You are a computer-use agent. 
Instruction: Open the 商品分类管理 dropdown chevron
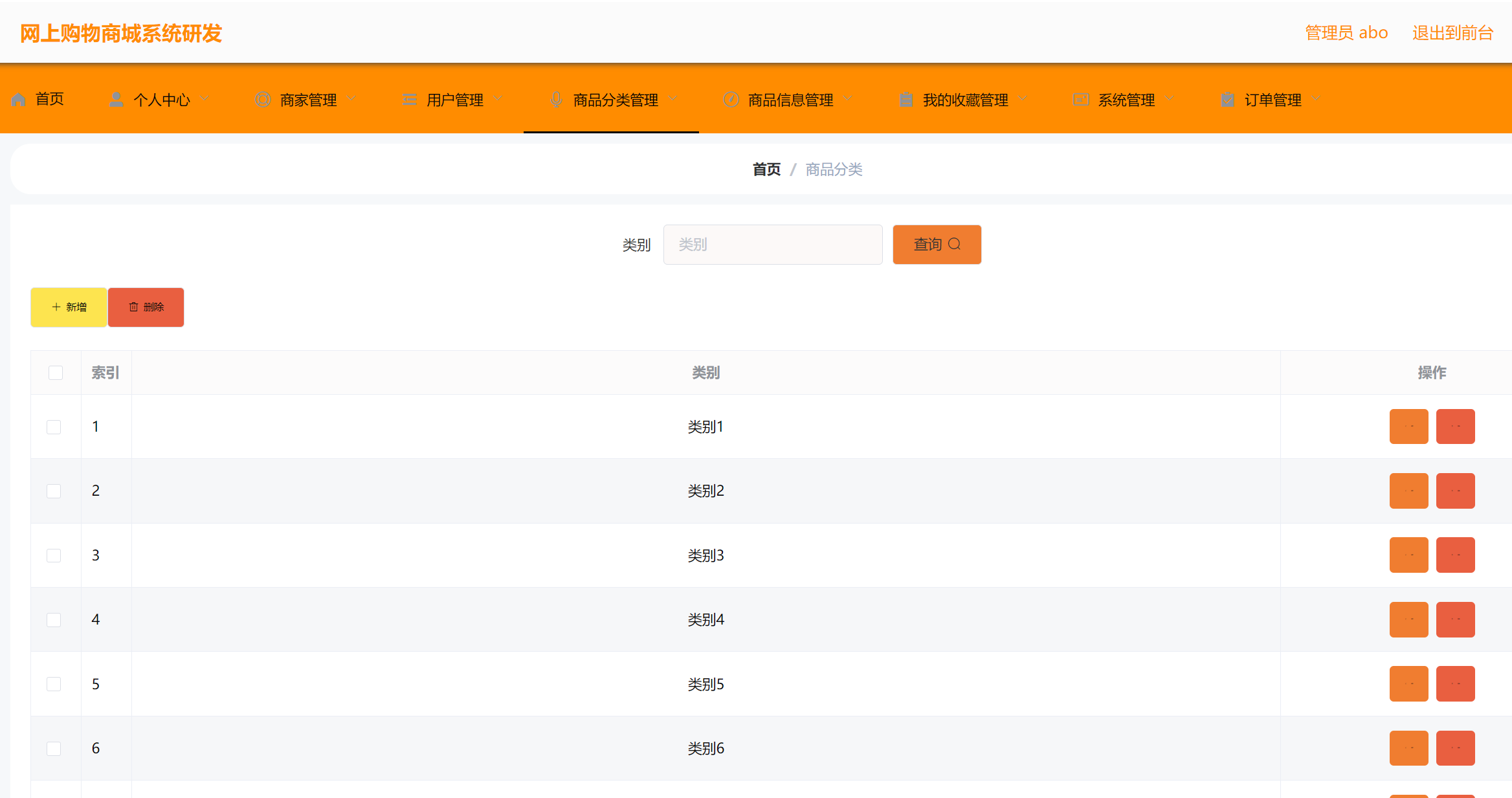coord(673,99)
